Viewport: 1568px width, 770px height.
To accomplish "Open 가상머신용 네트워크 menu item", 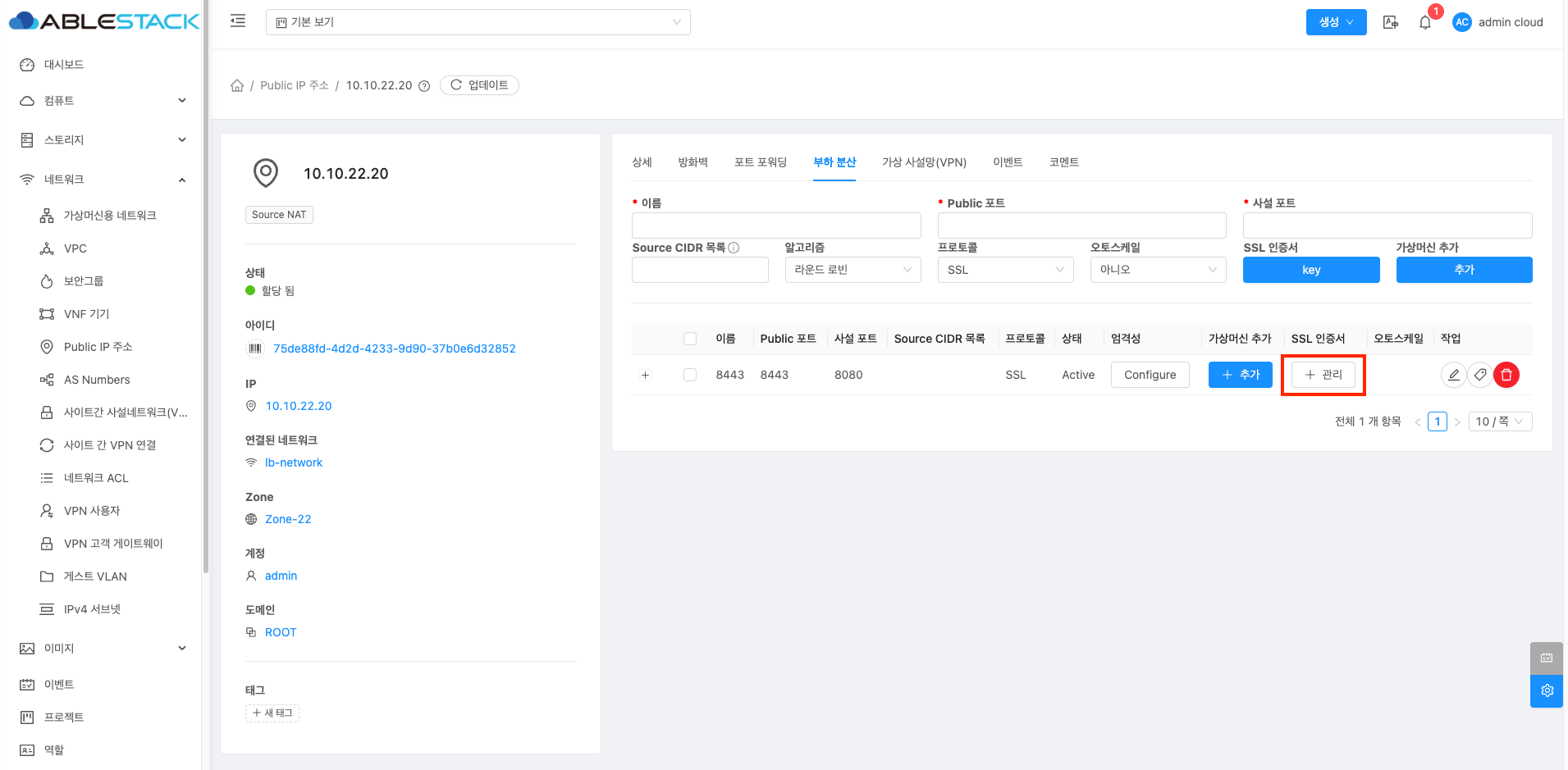I will coord(110,216).
